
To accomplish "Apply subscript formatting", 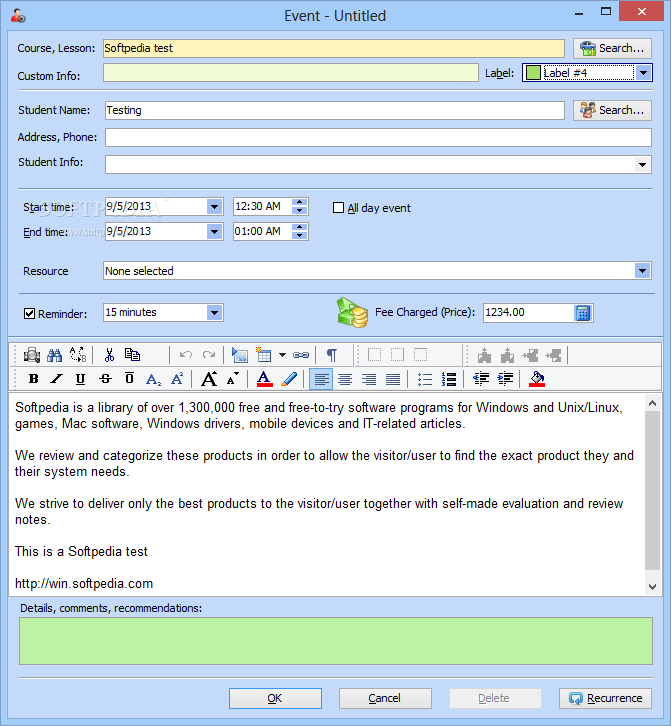I will pyautogui.click(x=153, y=380).
